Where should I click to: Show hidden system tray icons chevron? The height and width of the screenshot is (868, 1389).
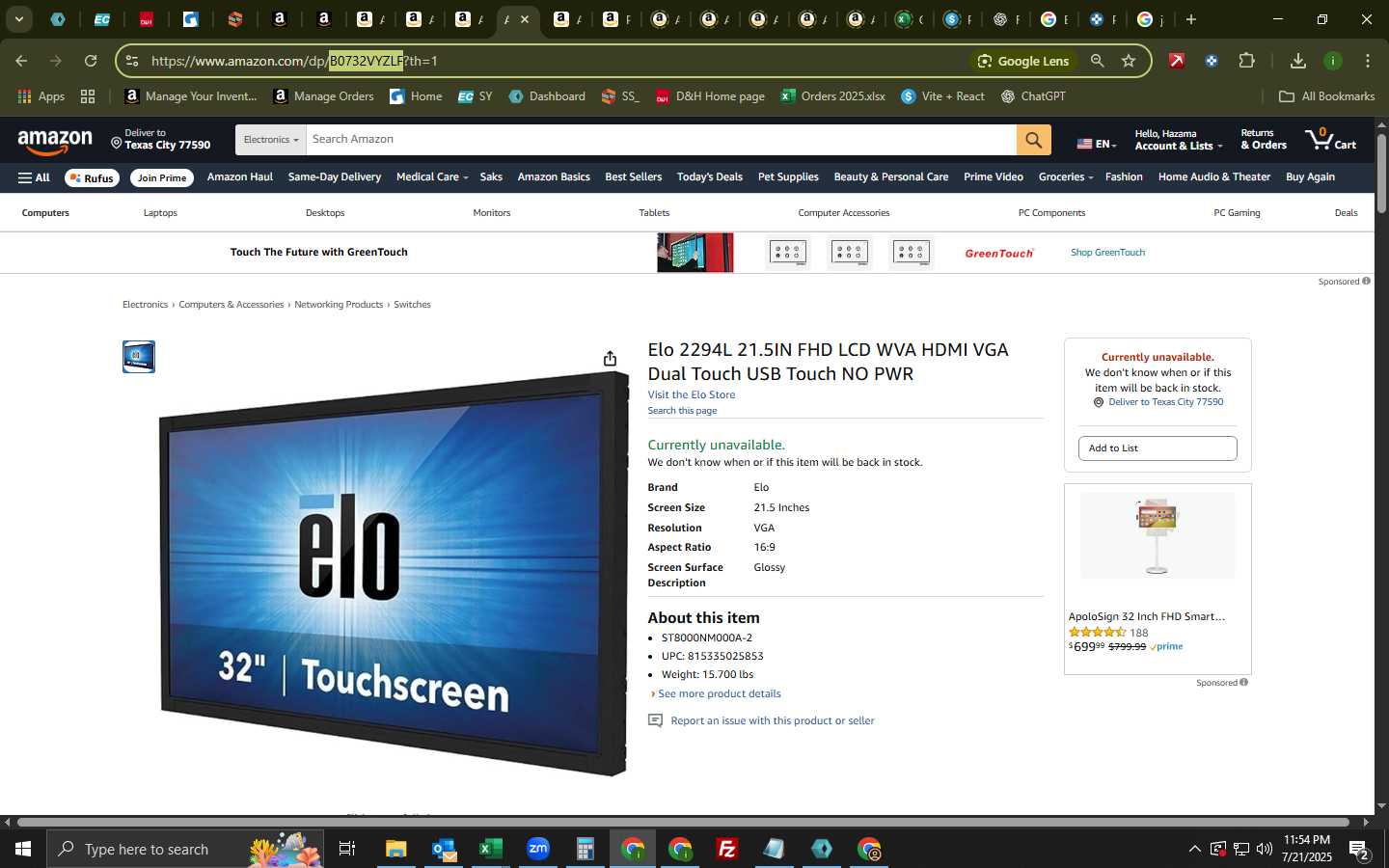pos(1194,849)
